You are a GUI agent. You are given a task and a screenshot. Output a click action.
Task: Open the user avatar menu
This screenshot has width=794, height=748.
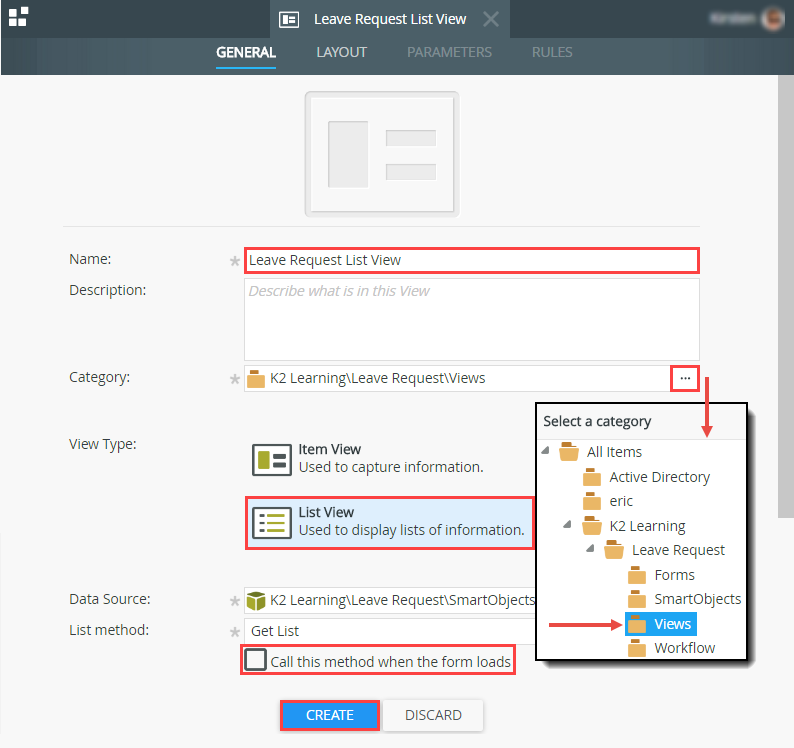773,19
